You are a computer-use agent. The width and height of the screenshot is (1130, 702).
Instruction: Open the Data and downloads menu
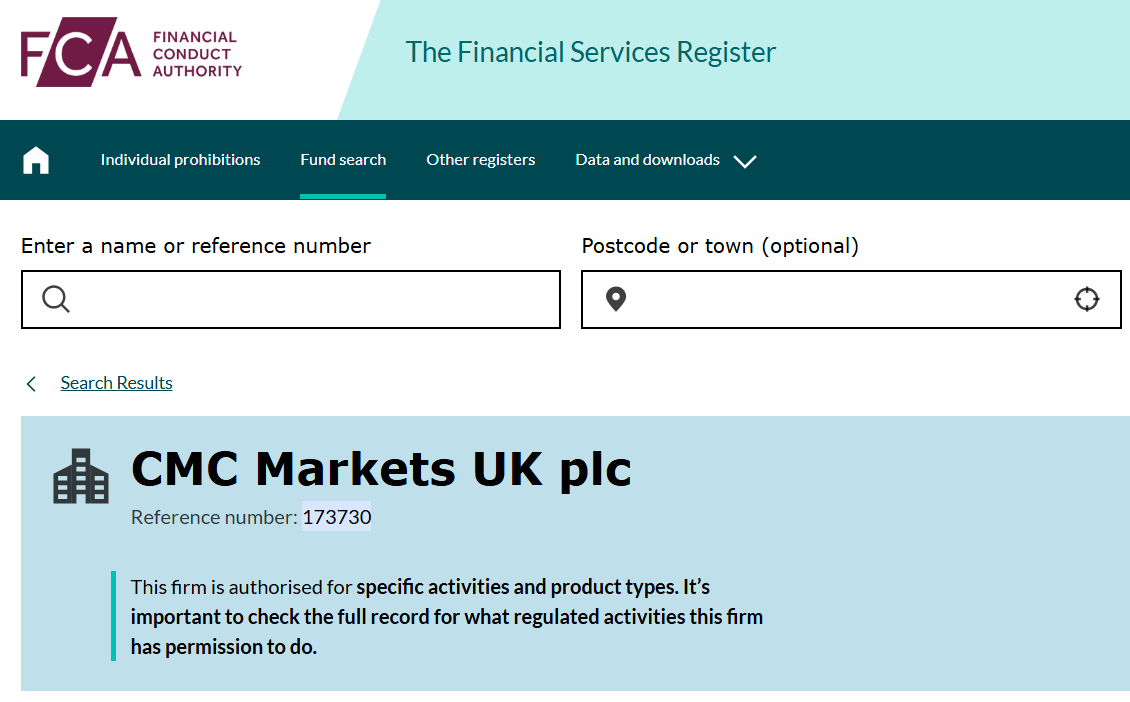(x=647, y=160)
